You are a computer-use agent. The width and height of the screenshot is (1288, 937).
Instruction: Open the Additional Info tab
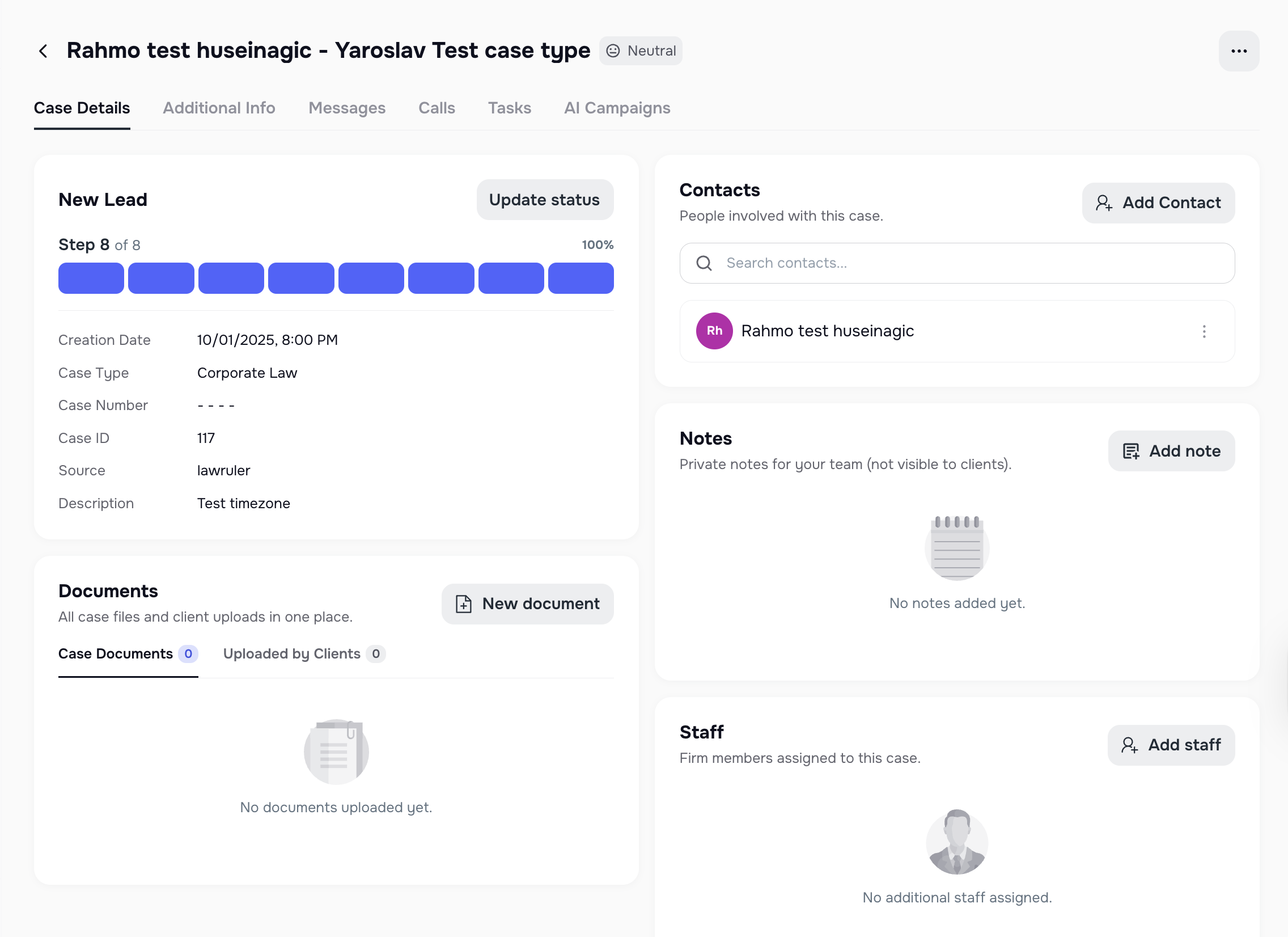(219, 108)
